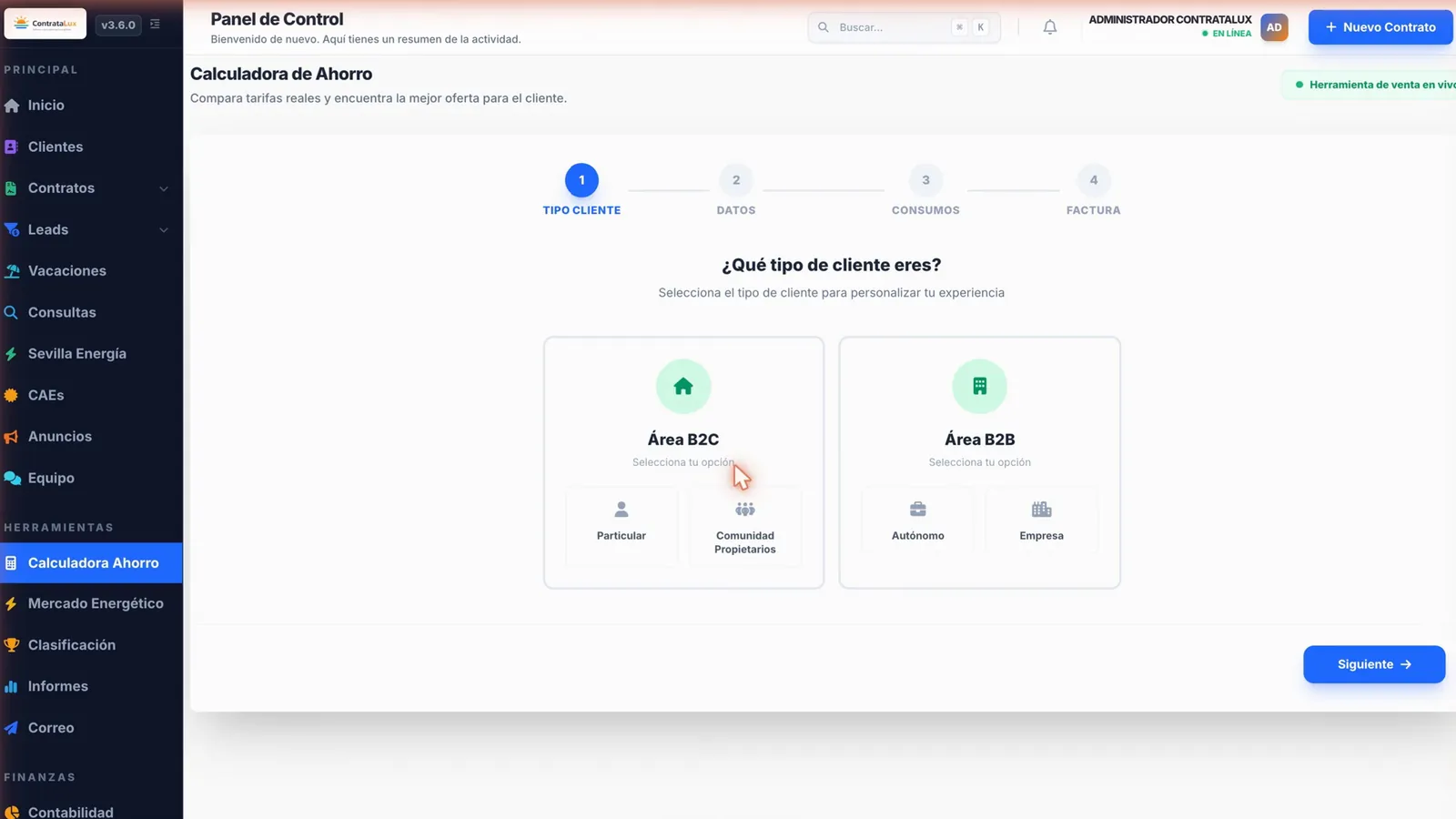This screenshot has width=1456, height=819.
Task: Expand the Contratos submenu chevron
Action: (164, 188)
